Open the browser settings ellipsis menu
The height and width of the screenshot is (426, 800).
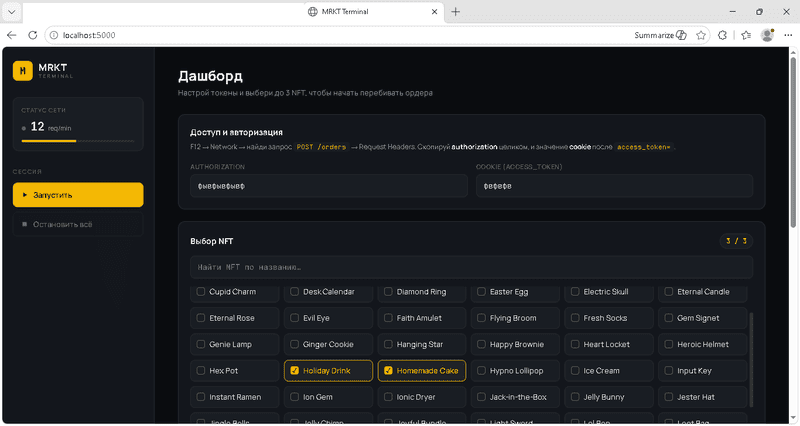[788, 35]
